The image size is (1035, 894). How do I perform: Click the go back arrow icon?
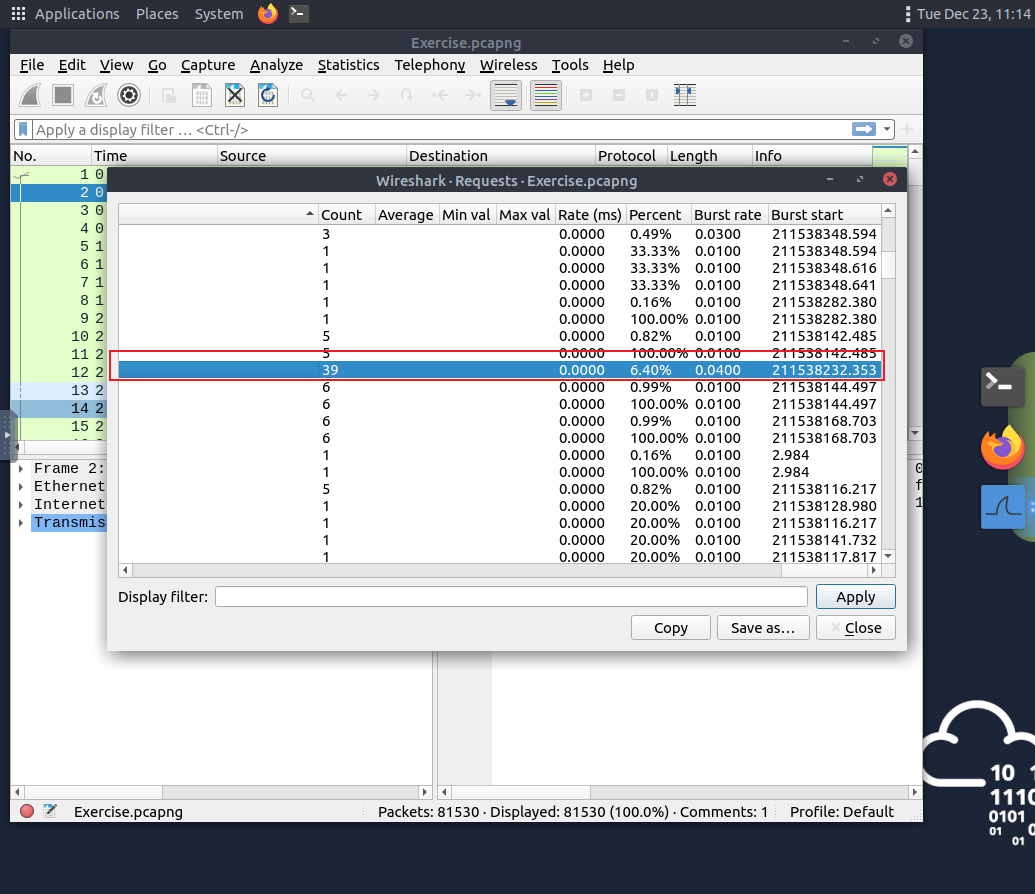[x=341, y=96]
